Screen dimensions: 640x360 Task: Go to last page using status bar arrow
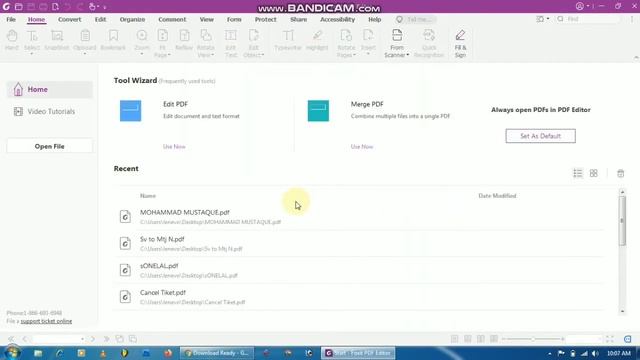coord(106,339)
